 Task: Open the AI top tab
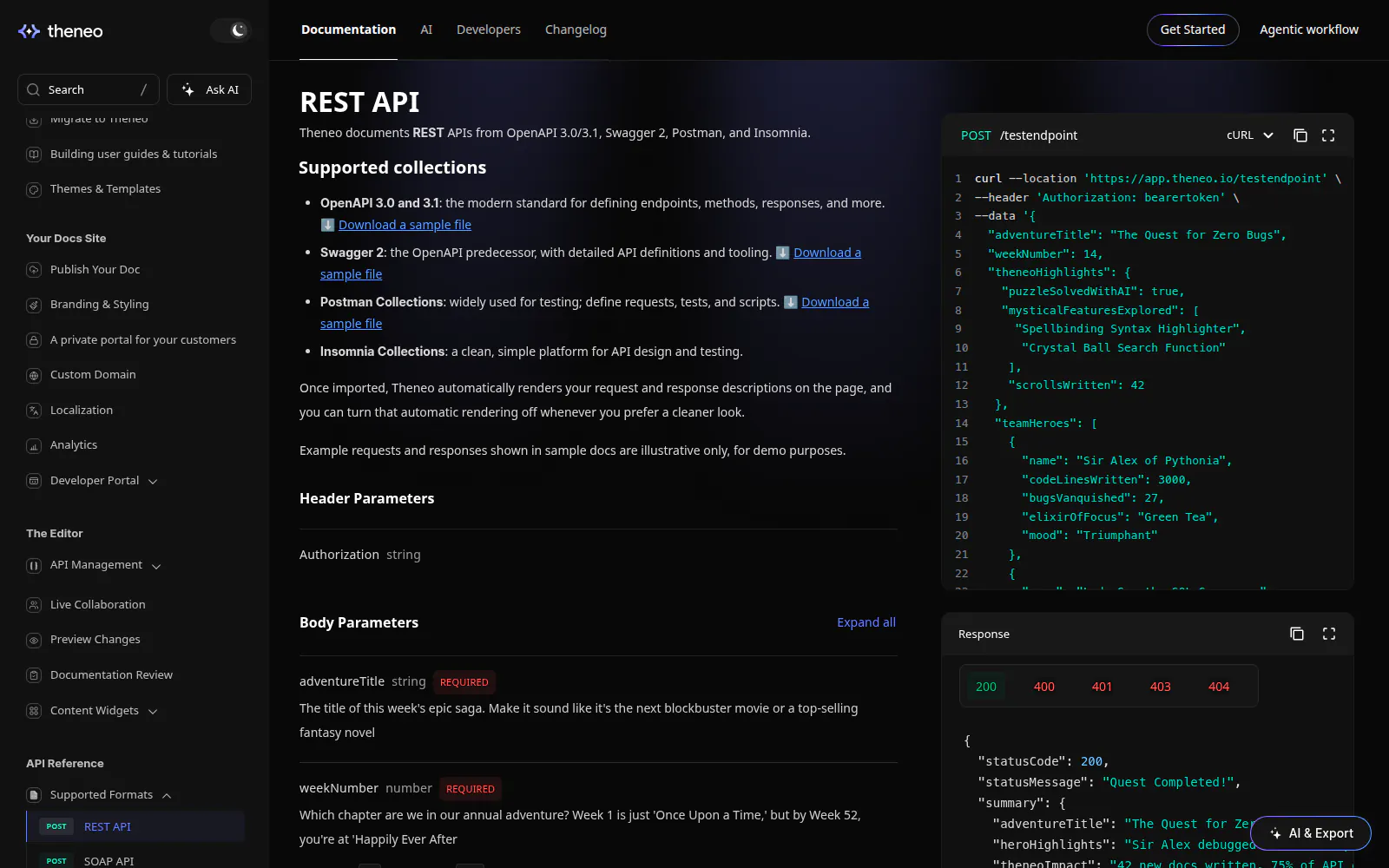(426, 30)
